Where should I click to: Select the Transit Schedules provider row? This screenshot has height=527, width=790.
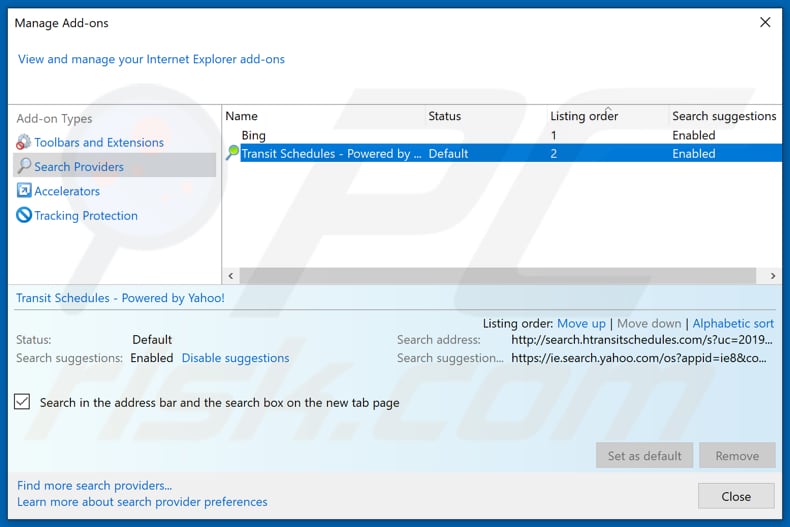point(502,153)
